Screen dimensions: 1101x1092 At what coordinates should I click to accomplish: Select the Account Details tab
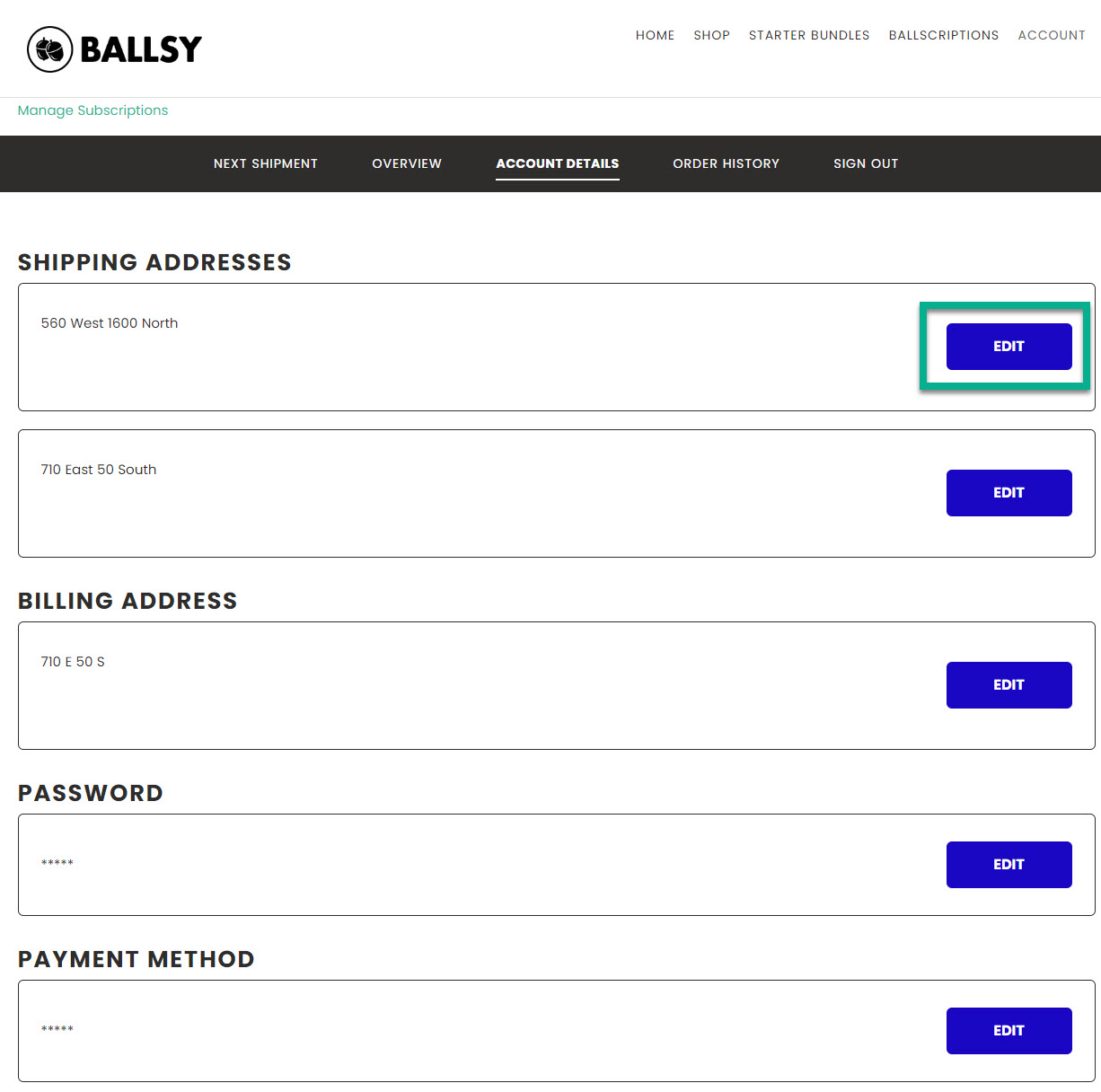[558, 163]
